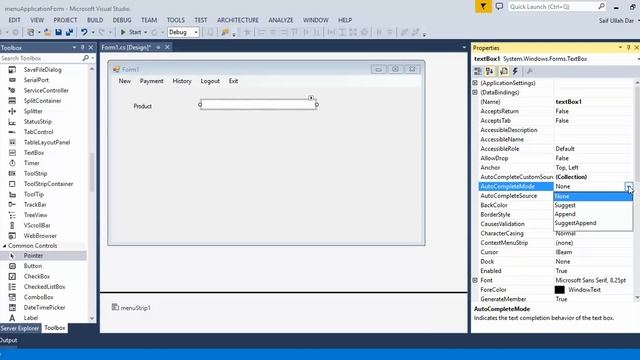Click the Logout menu on Form1
Image resolution: width=640 pixels, height=360 pixels.
coord(210,81)
